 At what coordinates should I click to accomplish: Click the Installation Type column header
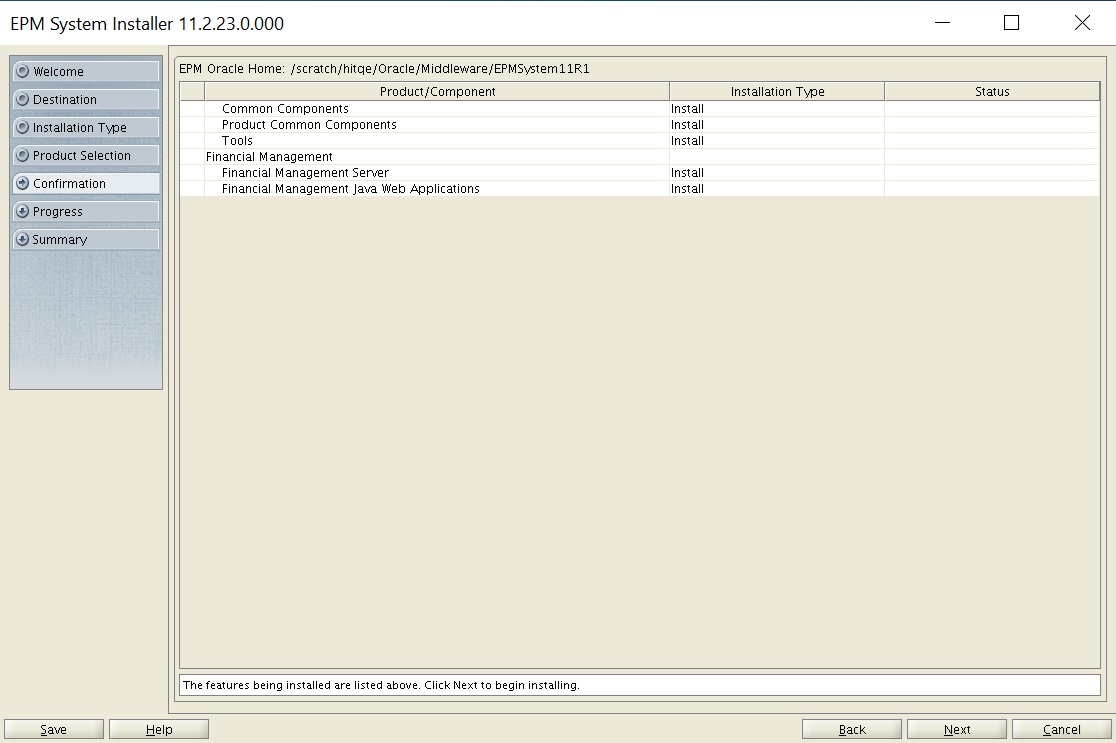(777, 91)
